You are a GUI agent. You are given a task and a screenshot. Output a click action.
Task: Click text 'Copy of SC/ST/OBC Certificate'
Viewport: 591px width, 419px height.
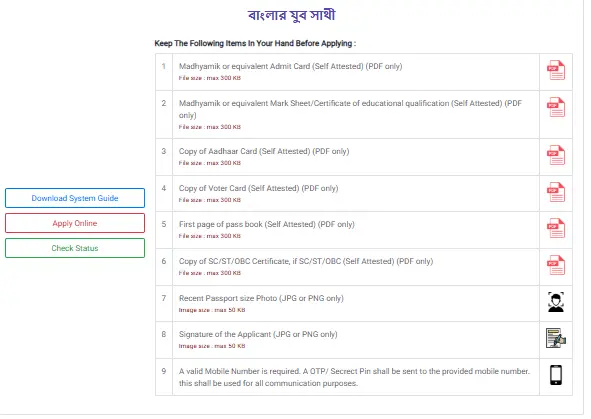(234, 261)
